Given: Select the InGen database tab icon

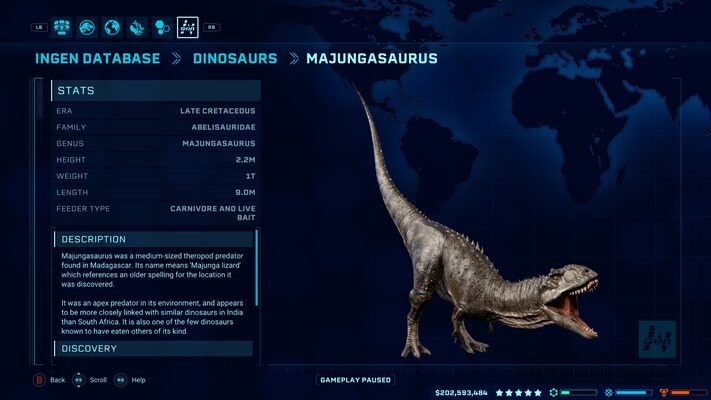Looking at the screenshot, I should [x=188, y=27].
